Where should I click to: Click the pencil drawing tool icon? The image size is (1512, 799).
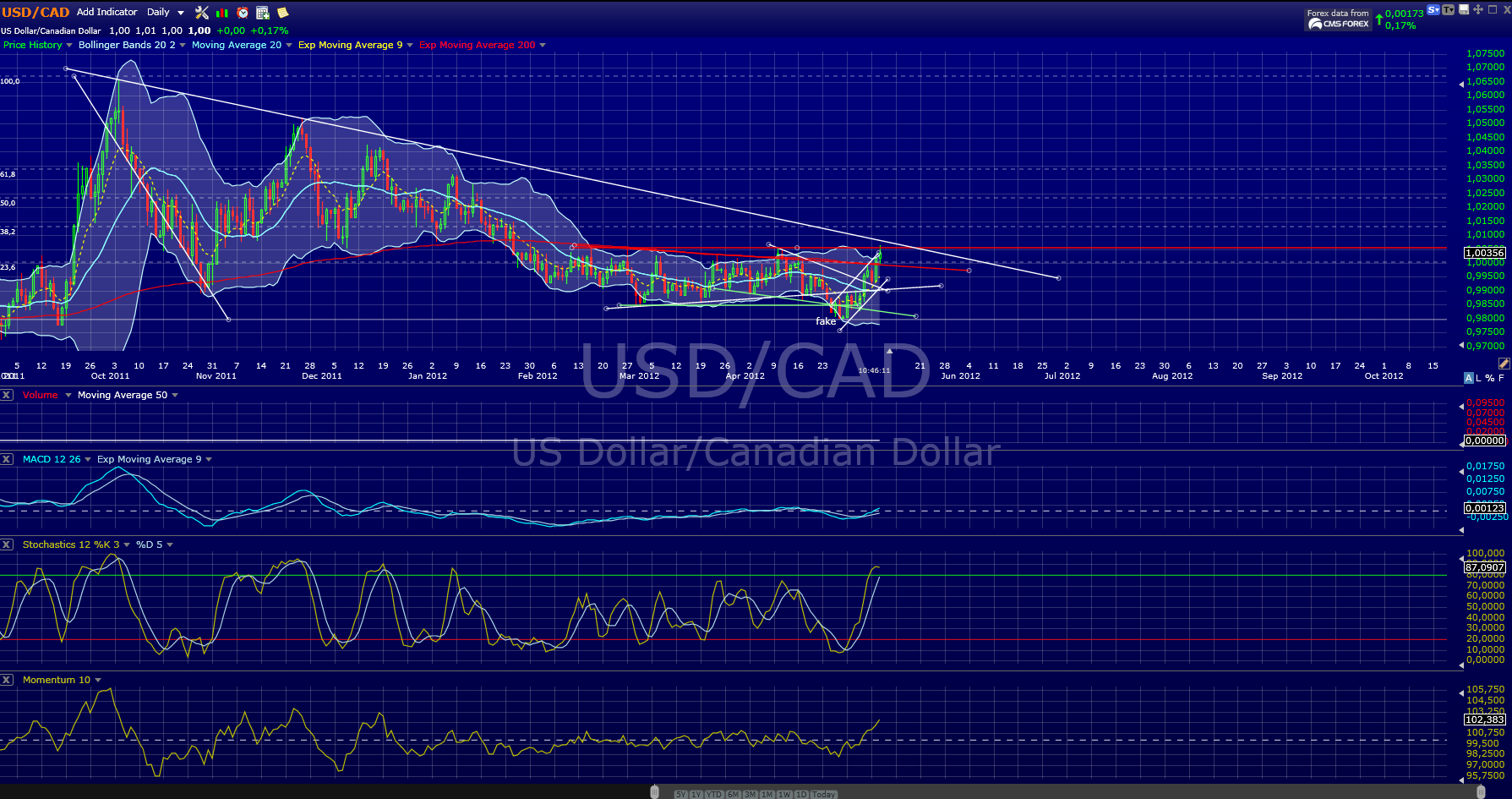click(1504, 364)
